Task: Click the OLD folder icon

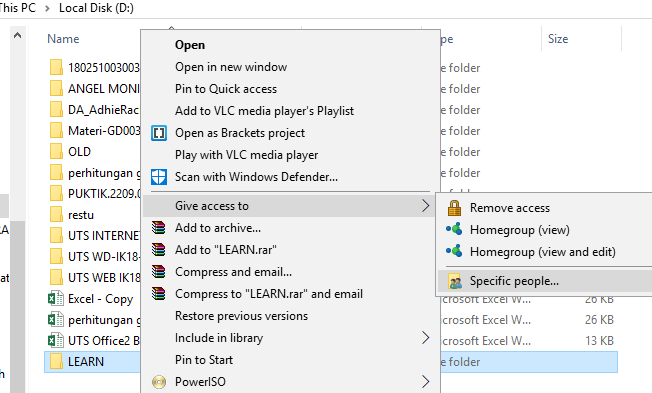Action: (x=56, y=151)
